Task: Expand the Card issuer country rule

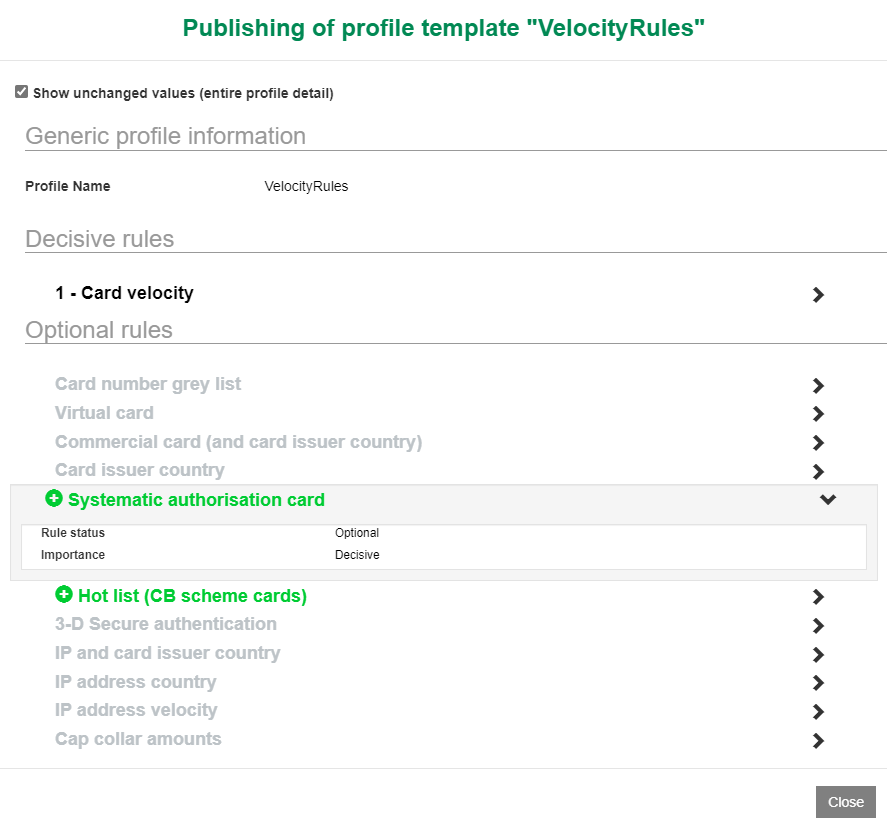Action: click(x=818, y=471)
